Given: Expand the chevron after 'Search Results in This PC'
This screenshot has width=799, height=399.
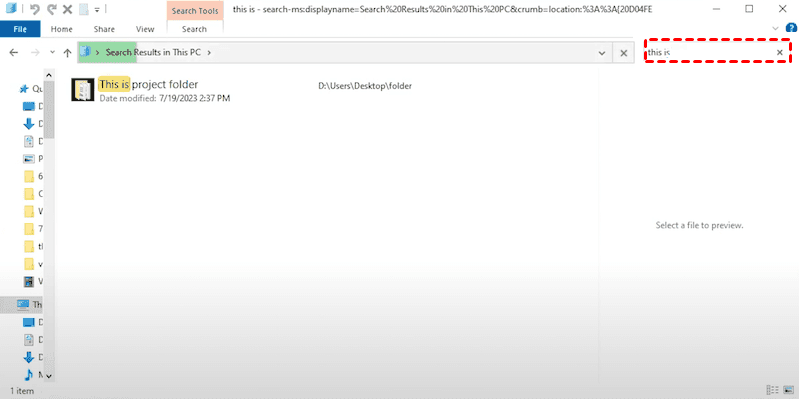Looking at the screenshot, I should click(x=209, y=52).
